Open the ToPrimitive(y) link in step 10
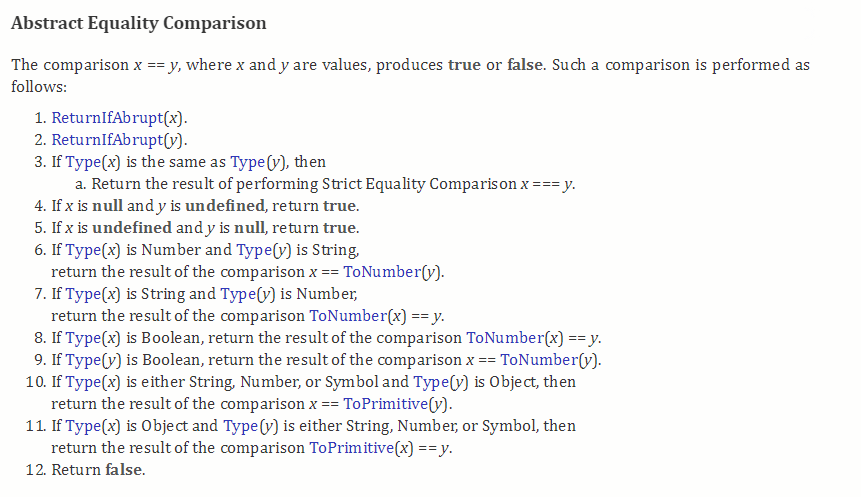This screenshot has width=861, height=497. point(385,404)
